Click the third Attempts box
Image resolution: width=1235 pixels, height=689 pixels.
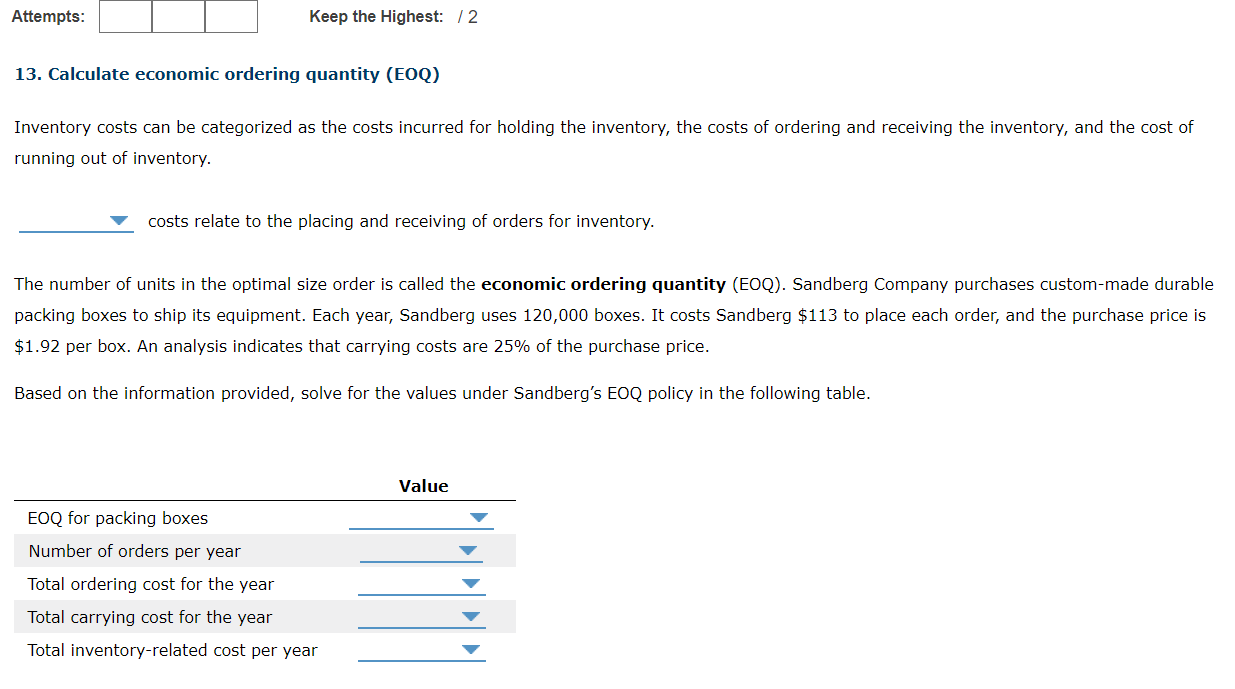(x=230, y=16)
